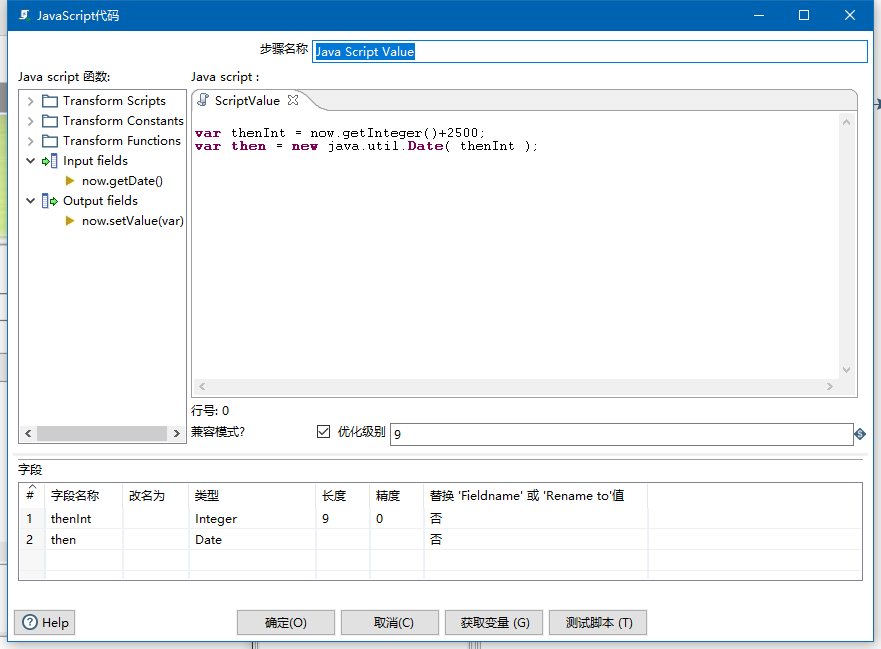The width and height of the screenshot is (881, 649).
Task: Click the Transform Constants folder icon
Action: (x=50, y=121)
